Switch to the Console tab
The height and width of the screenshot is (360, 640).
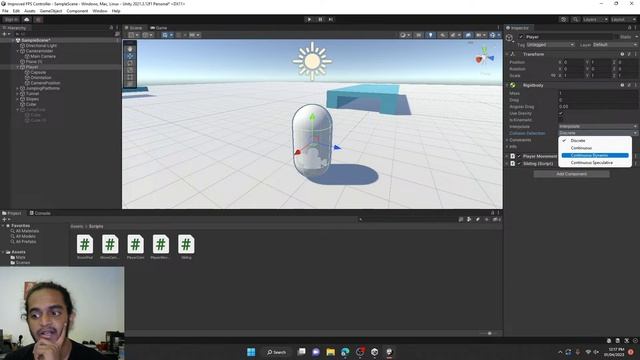pos(40,213)
